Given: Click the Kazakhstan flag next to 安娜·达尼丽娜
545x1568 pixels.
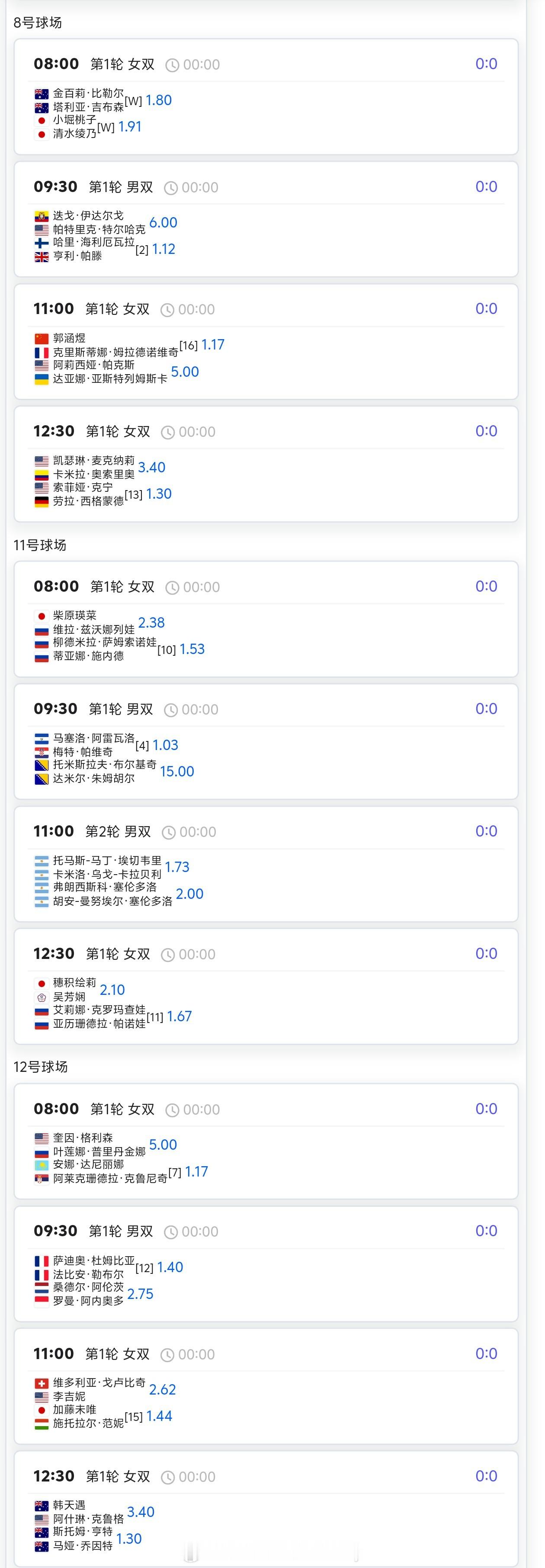Looking at the screenshot, I should click(42, 1164).
